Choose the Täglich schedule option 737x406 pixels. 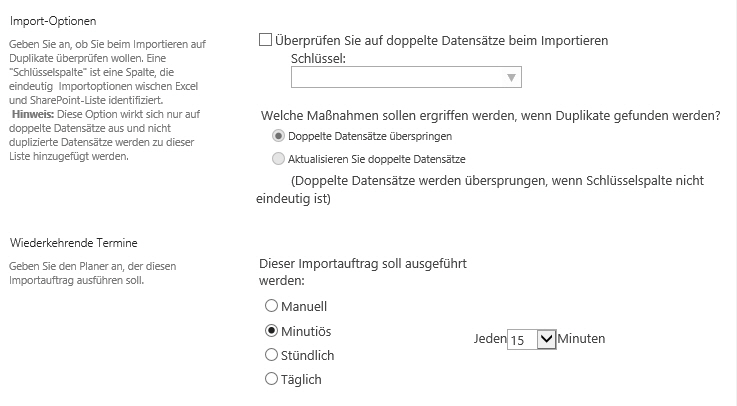pos(271,379)
